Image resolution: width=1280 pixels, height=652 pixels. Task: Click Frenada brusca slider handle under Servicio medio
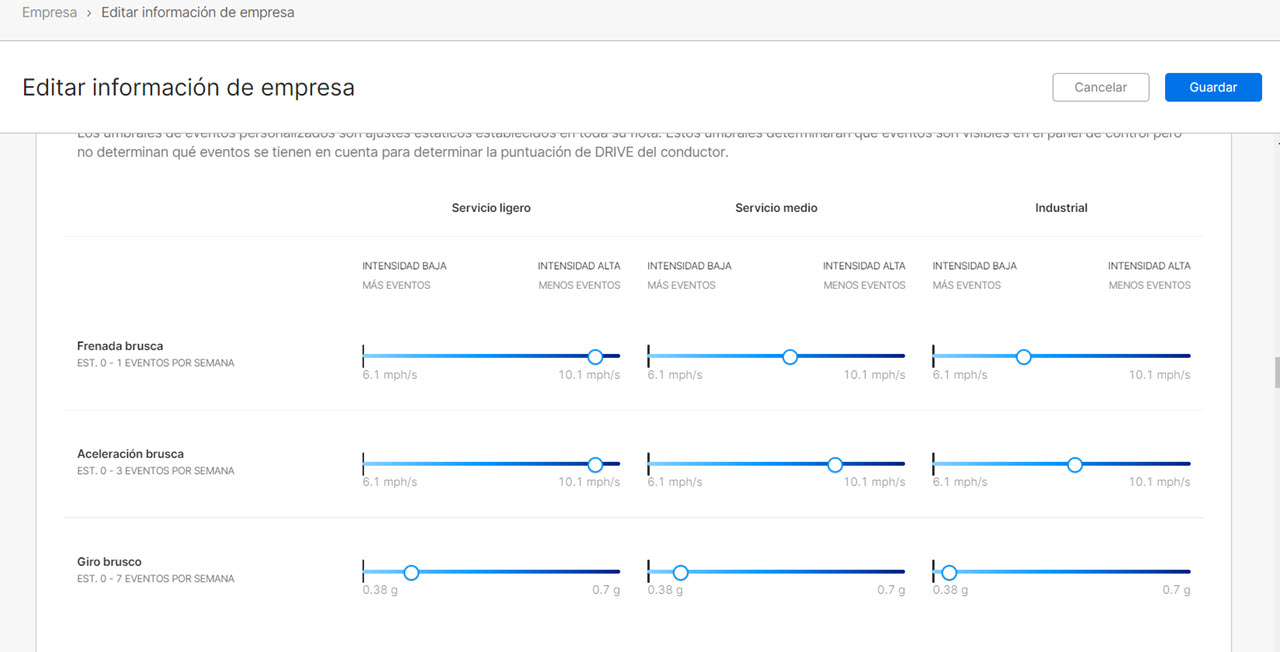tap(790, 357)
